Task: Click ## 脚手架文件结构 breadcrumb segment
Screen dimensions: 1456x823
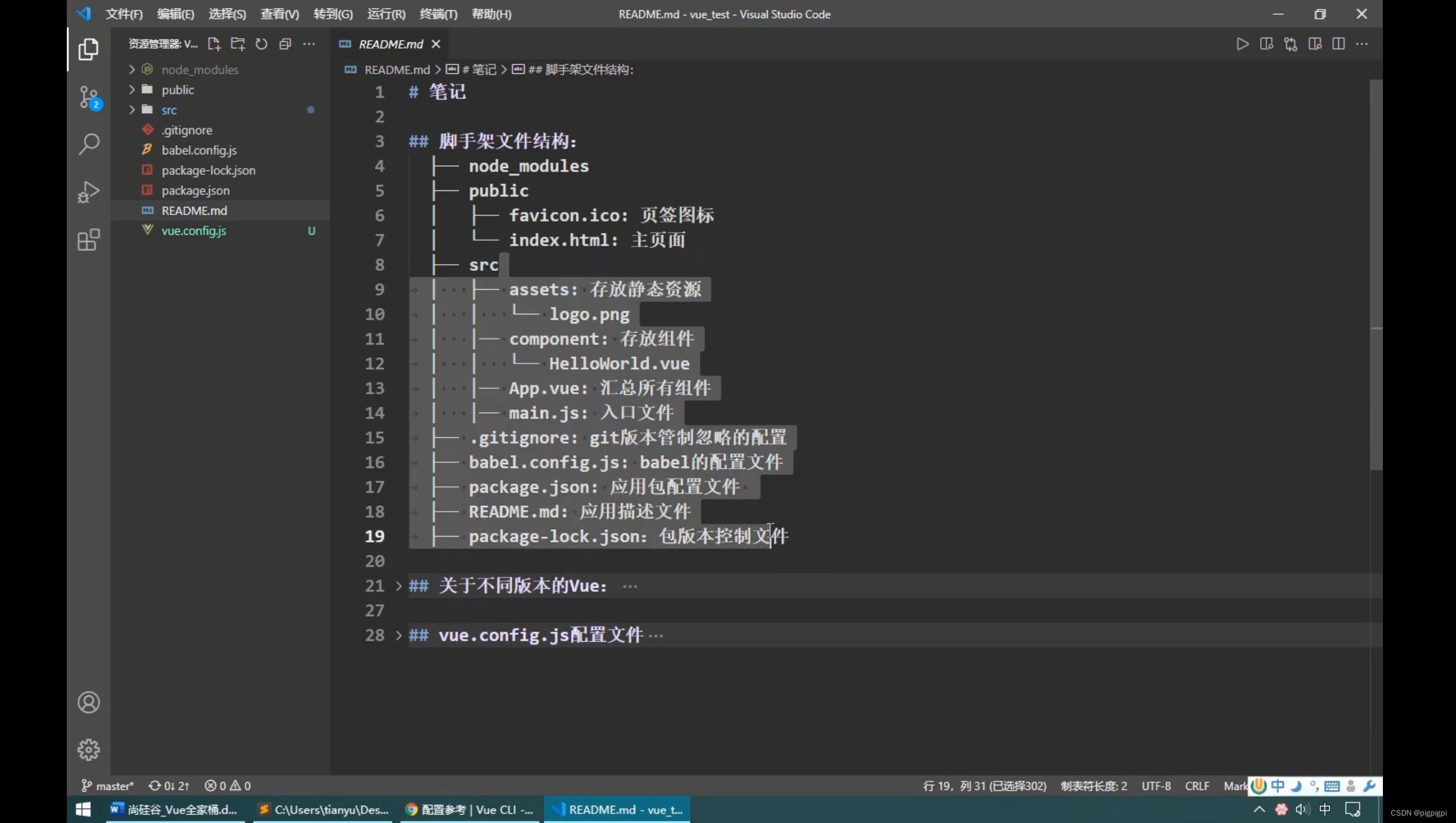Action: 580,70
